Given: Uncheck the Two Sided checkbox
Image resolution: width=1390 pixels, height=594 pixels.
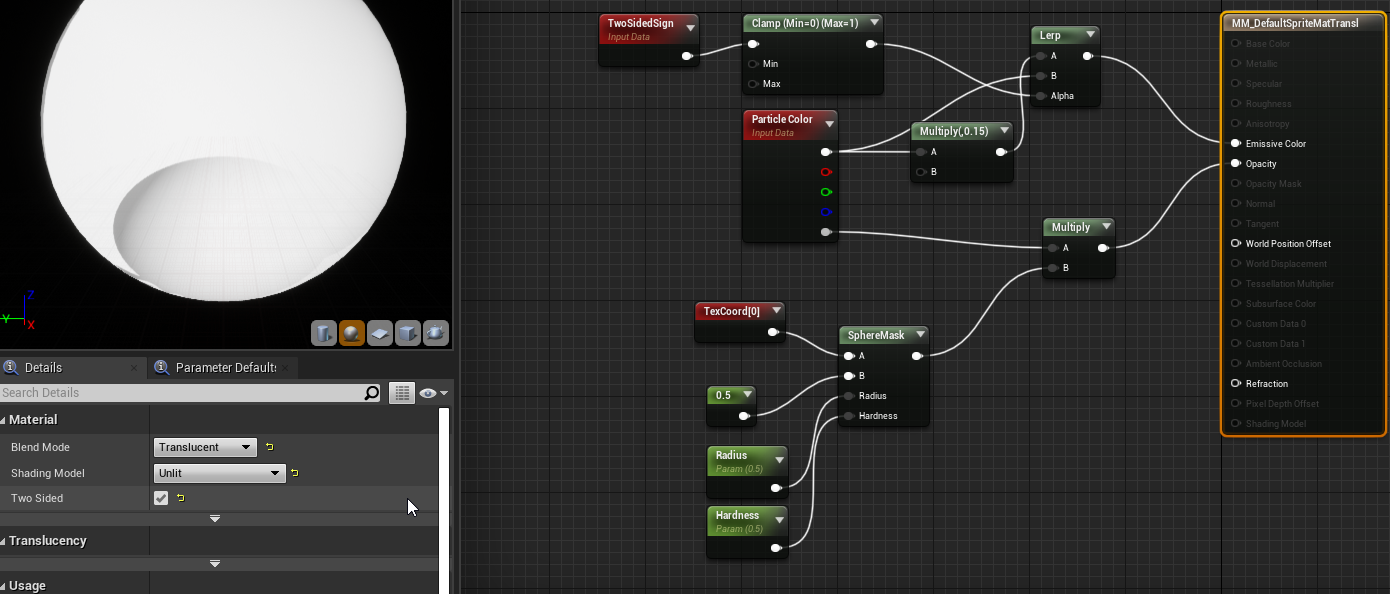Looking at the screenshot, I should click(x=161, y=497).
